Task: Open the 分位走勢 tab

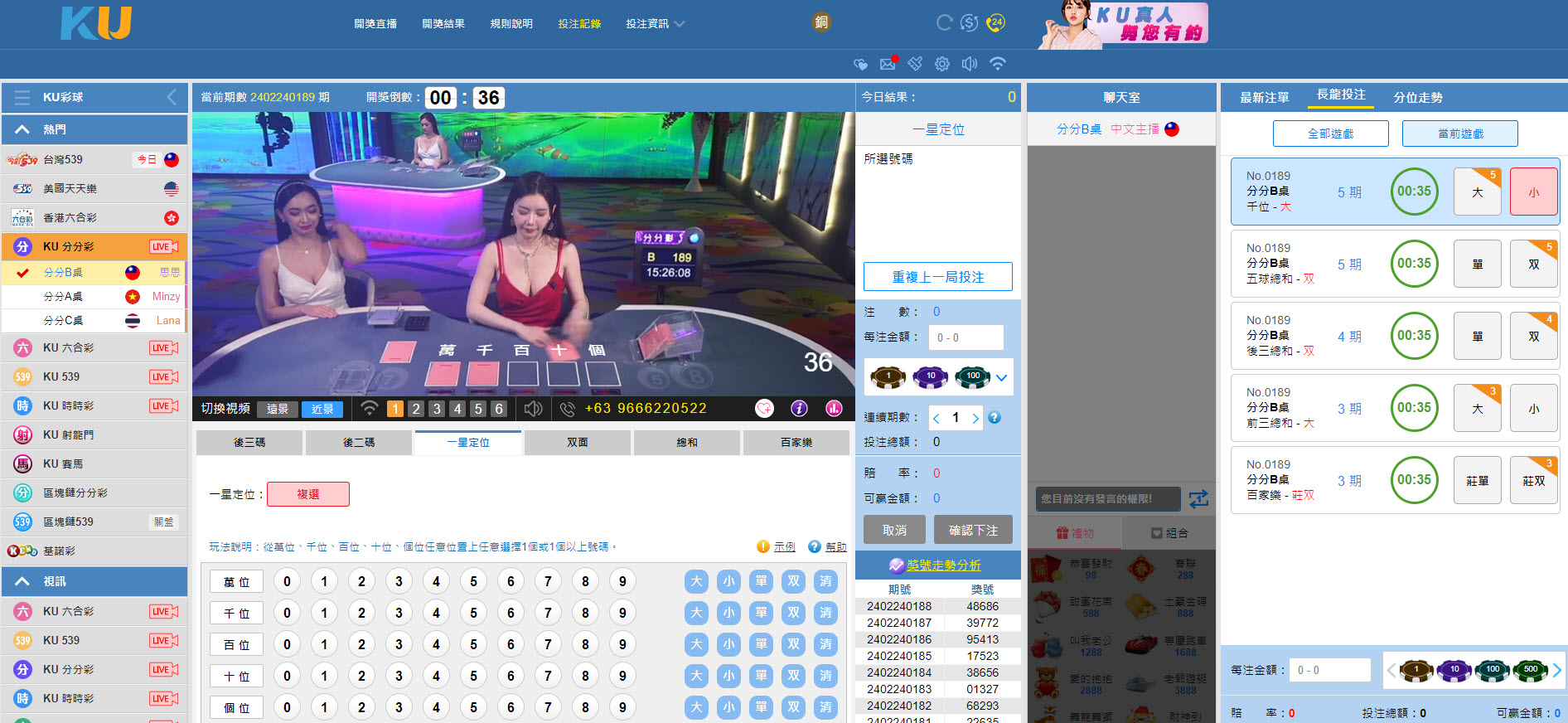Action: (x=1418, y=97)
